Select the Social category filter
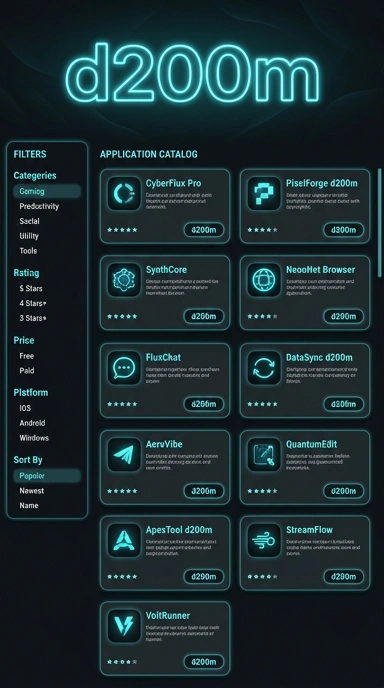The image size is (384, 688). [x=29, y=221]
